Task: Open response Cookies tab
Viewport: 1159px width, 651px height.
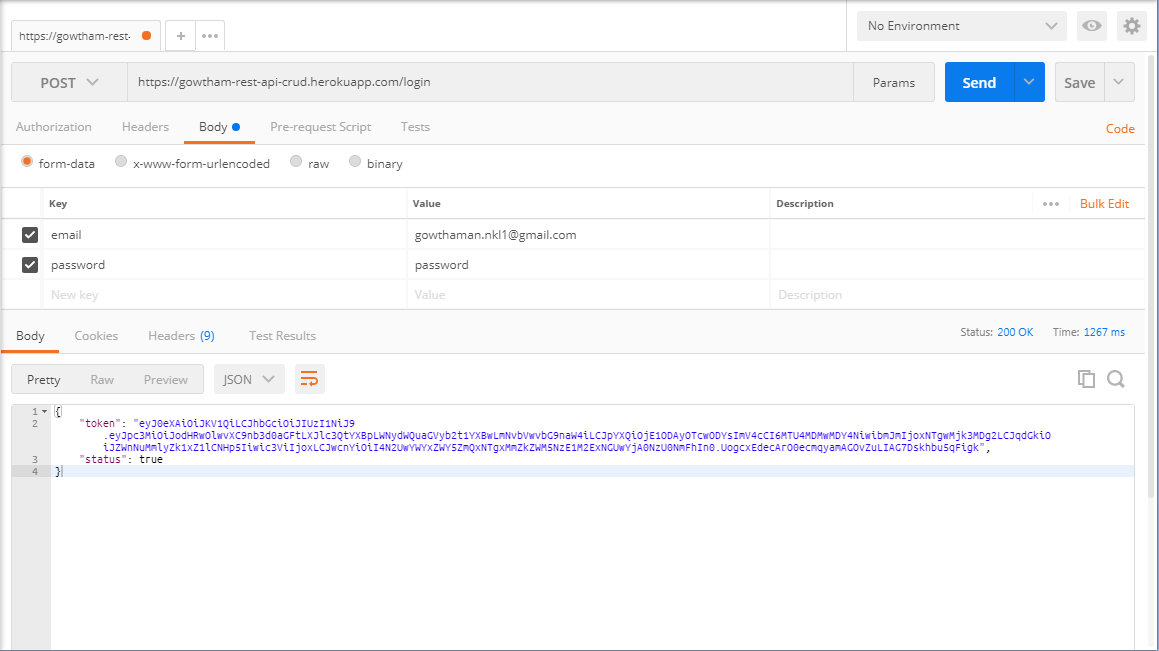Action: [96, 335]
